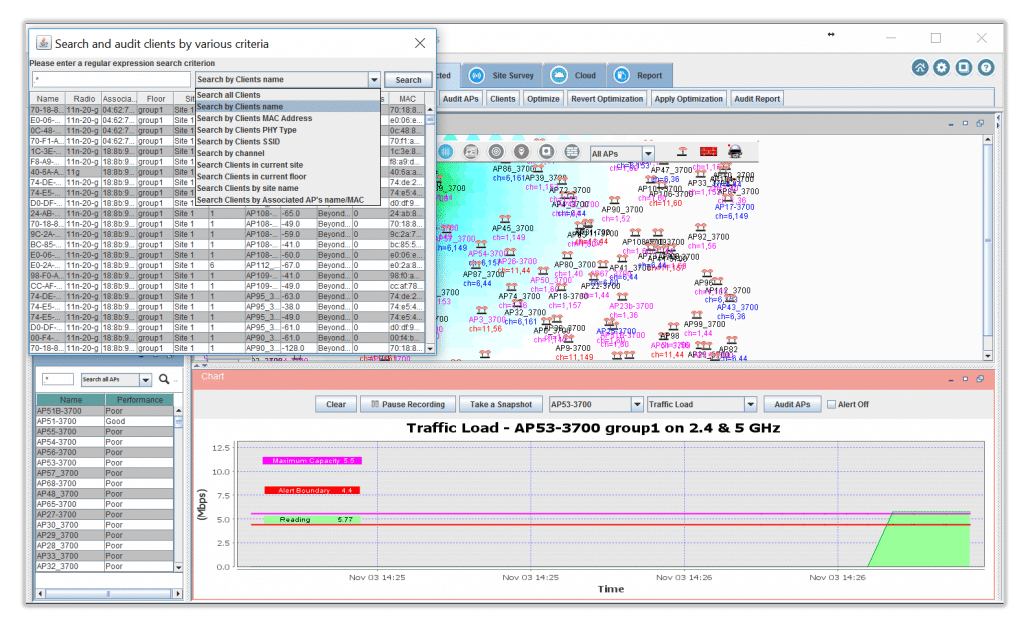
Task: Maximize the Chart panel with its square icon
Action: pyautogui.click(x=965, y=380)
